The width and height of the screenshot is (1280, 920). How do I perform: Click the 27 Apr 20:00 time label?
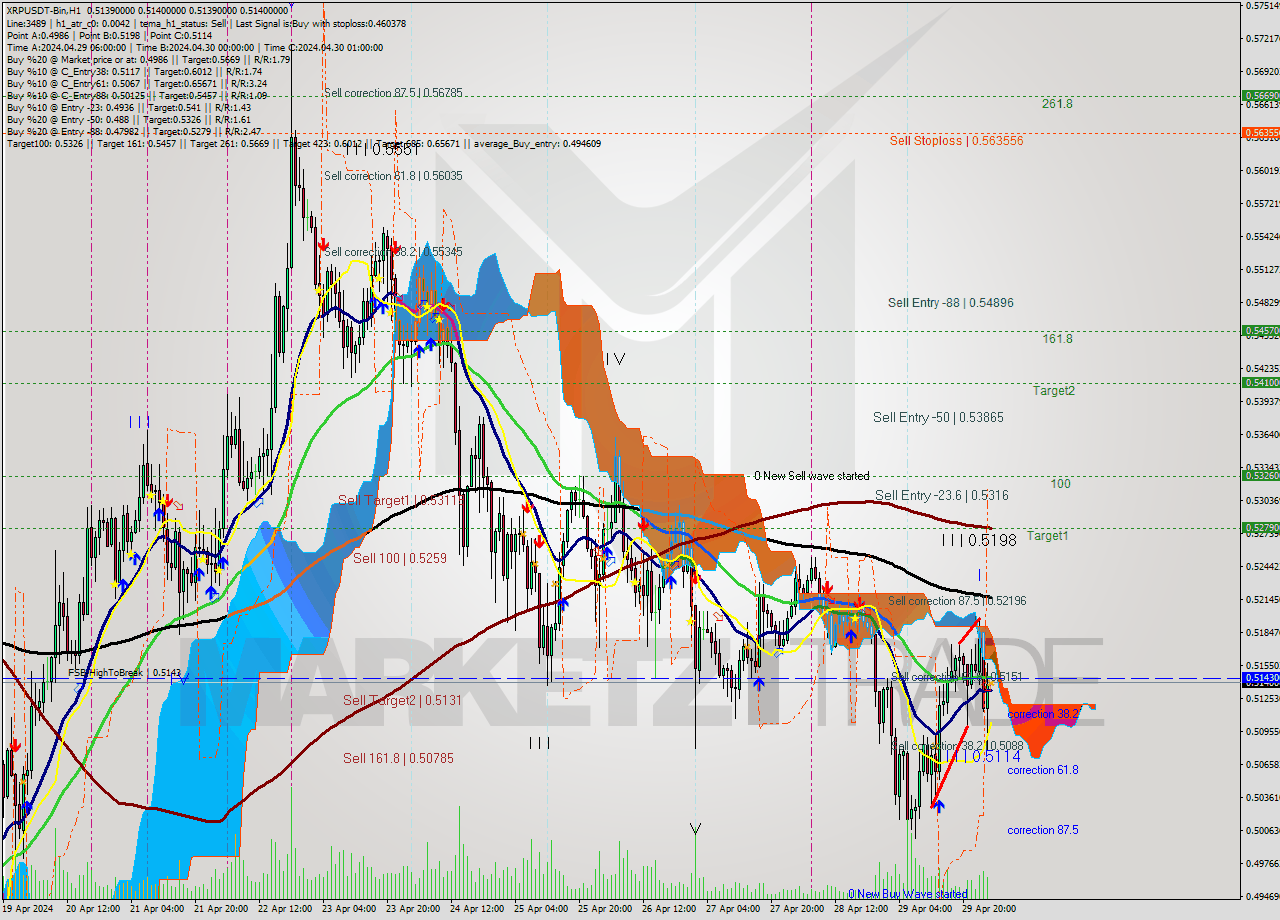(x=798, y=910)
